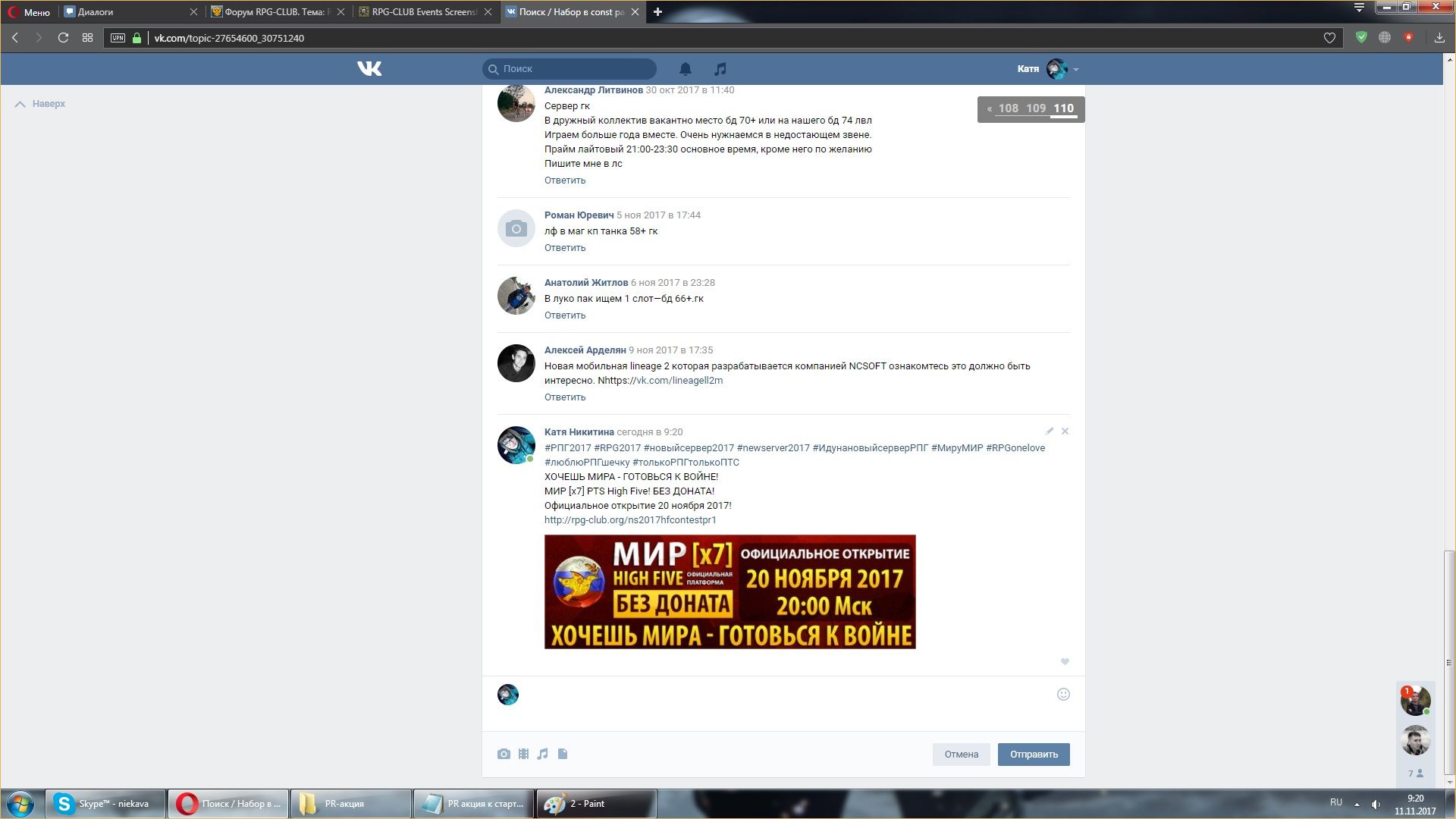Open Opera Меню dropdown
This screenshot has width=1456, height=819.
click(x=29, y=12)
